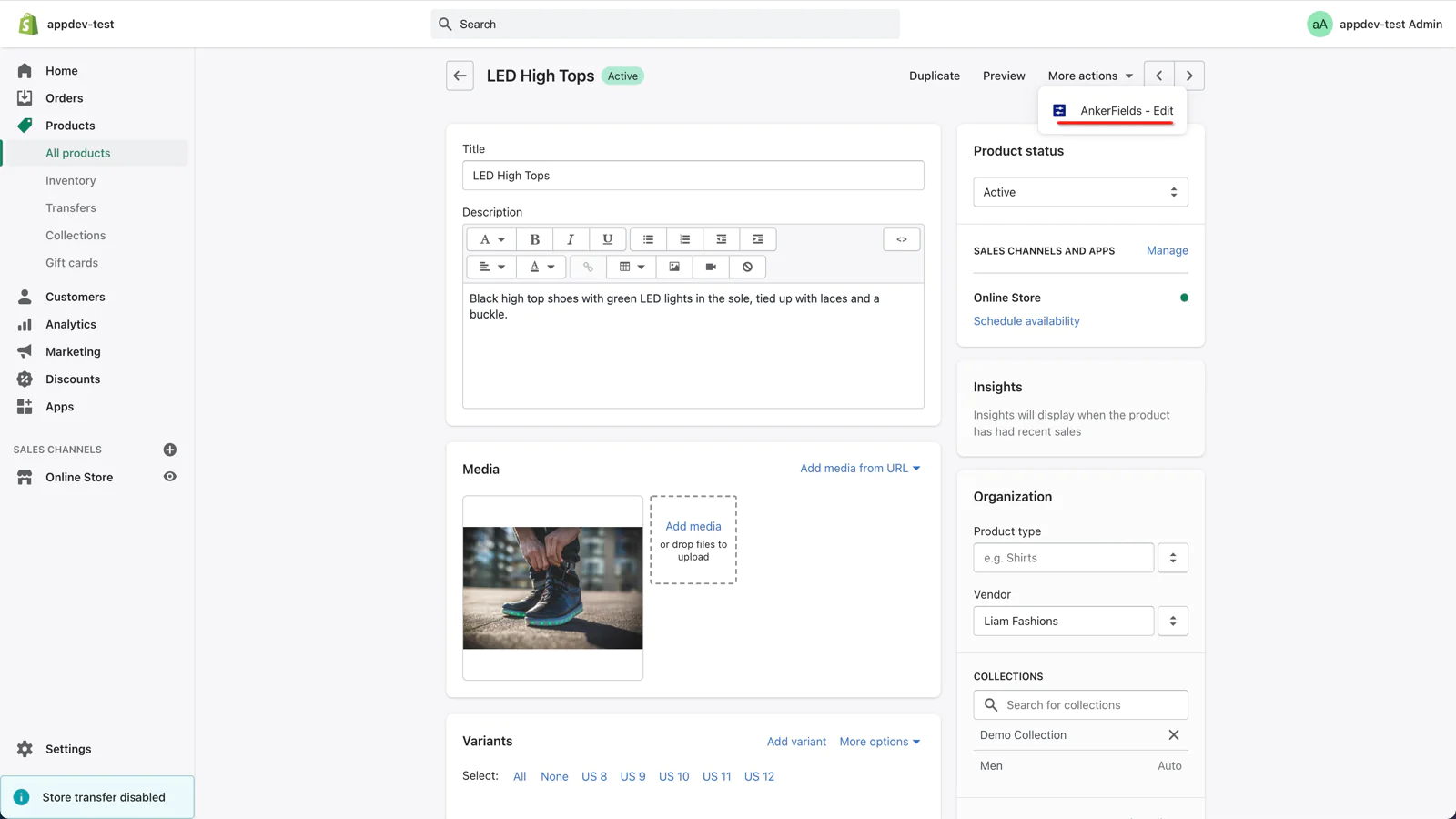Open Add media from URL dropdown

pyautogui.click(x=860, y=468)
